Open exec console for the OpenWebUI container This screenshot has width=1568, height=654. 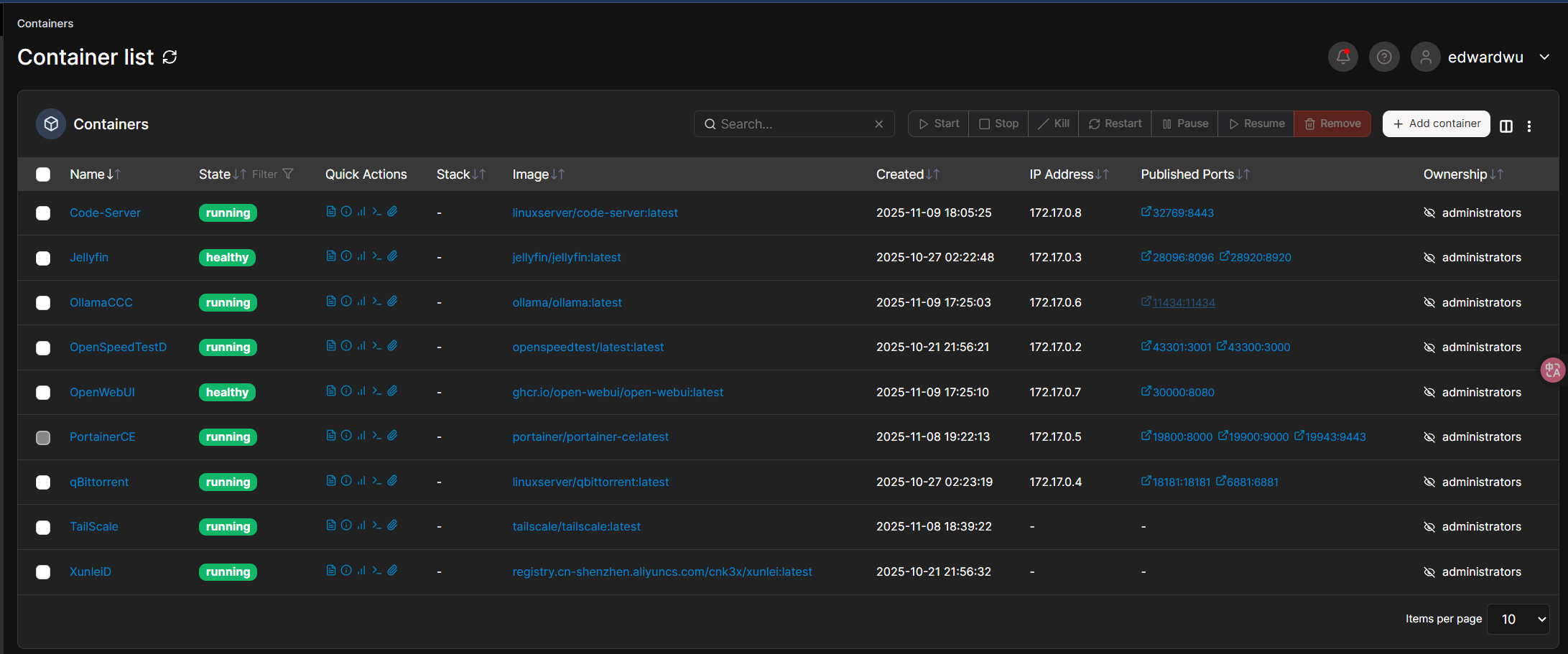point(376,391)
